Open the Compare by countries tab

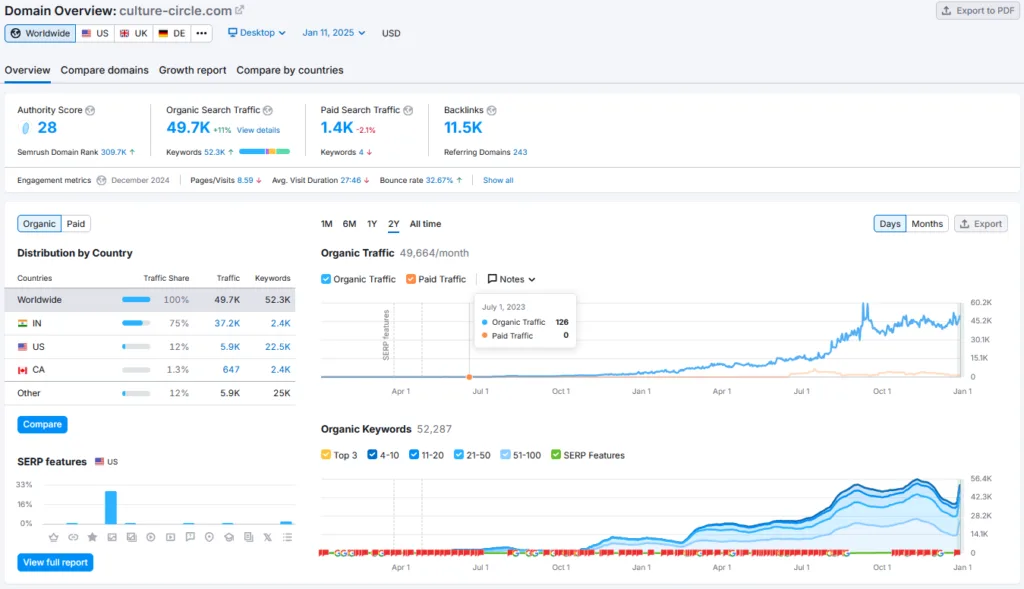click(x=290, y=70)
